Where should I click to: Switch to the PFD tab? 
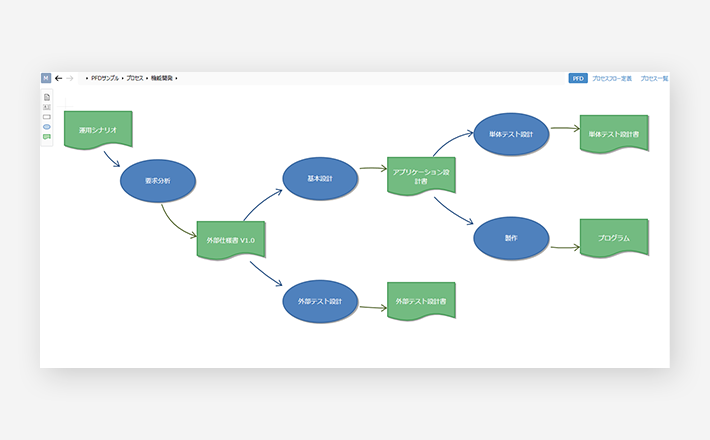click(578, 78)
